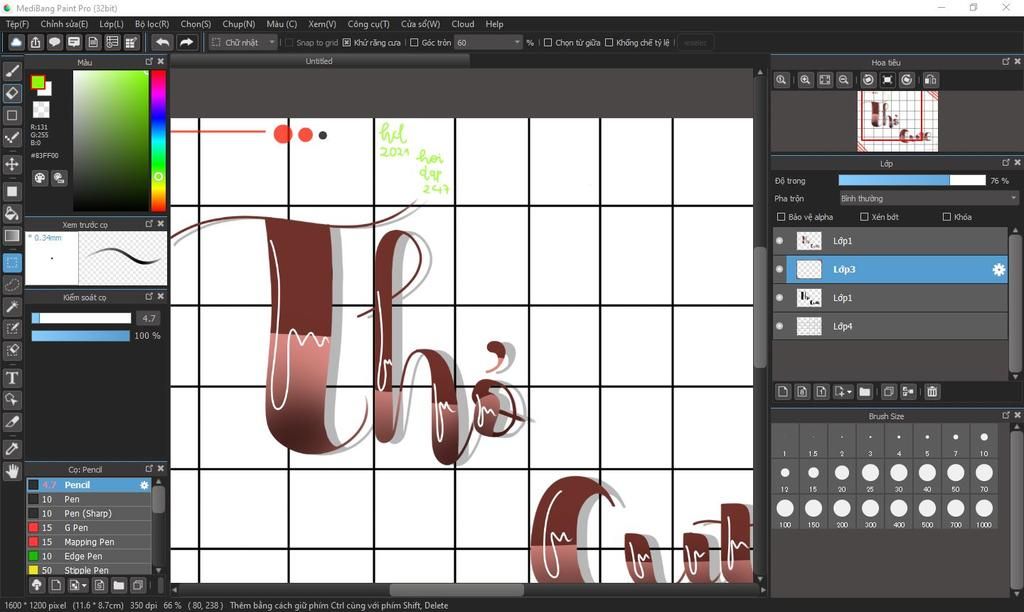The image size is (1024, 612).
Task: Open the Chữ nhật selection shape dropdown
Action: tap(245, 42)
